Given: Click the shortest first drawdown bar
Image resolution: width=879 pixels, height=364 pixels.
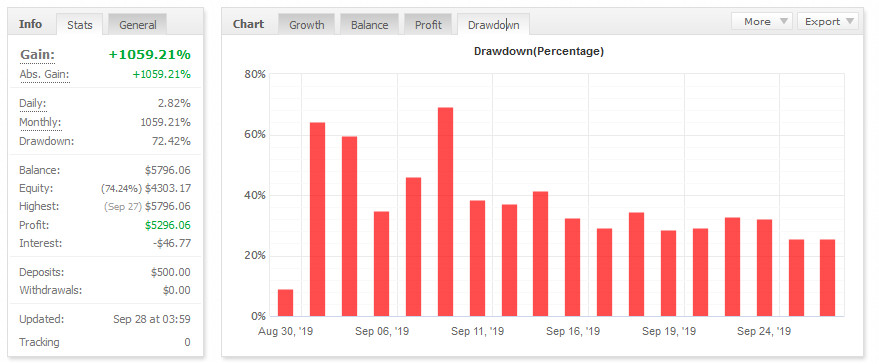Looking at the screenshot, I should (x=285, y=303).
